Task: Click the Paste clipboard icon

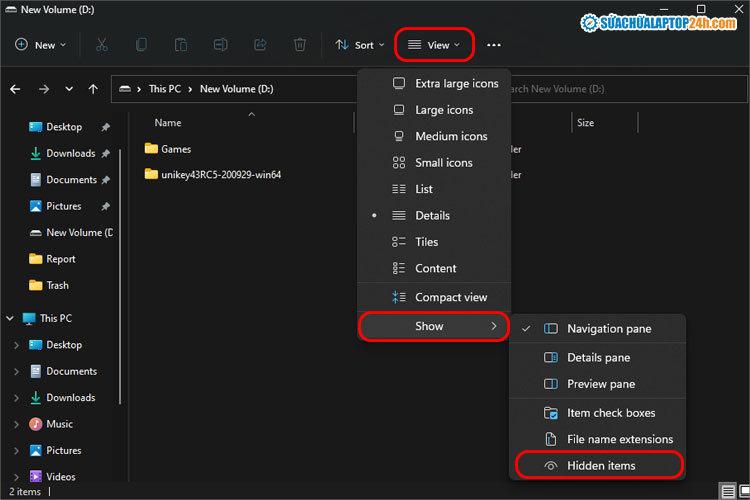Action: (x=181, y=45)
